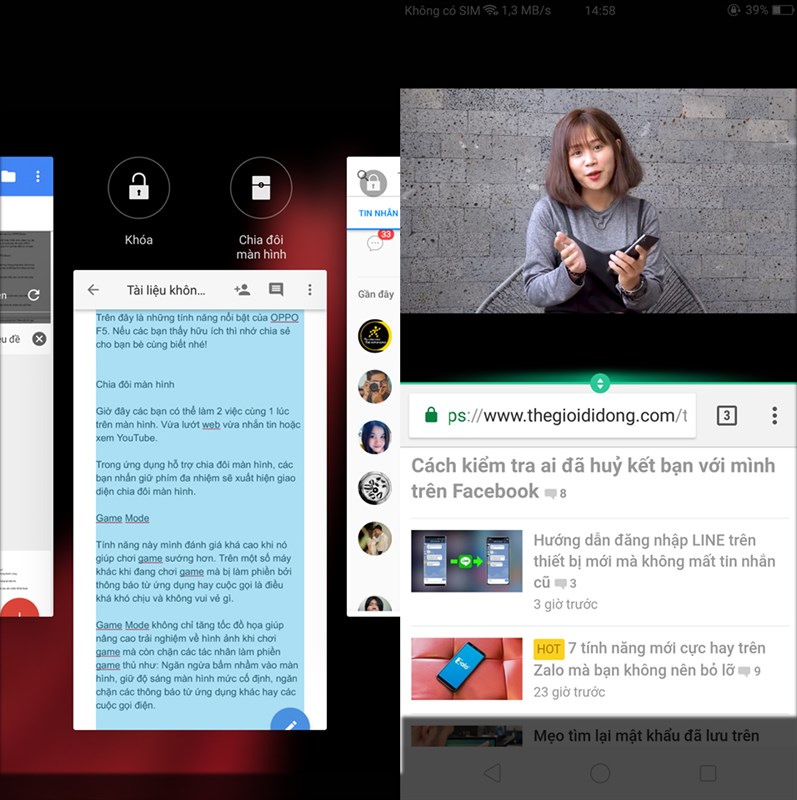
Task: Tap the Khóa lock circle icon
Action: [138, 187]
